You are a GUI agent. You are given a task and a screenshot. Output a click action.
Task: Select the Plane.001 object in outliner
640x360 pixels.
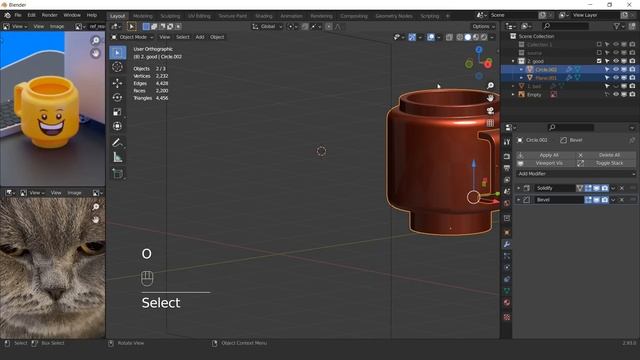[x=546, y=78]
